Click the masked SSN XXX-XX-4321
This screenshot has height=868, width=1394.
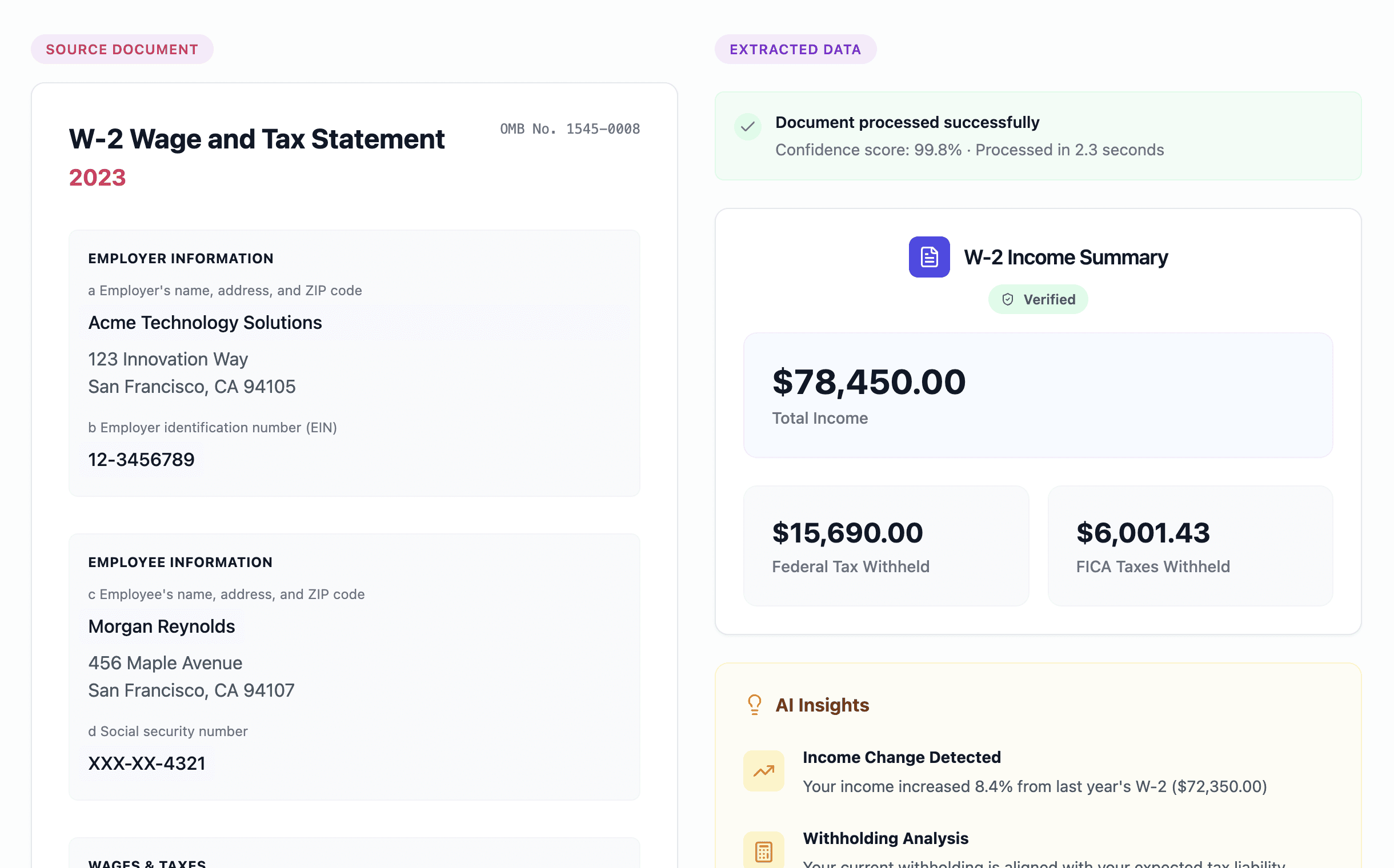pos(146,763)
